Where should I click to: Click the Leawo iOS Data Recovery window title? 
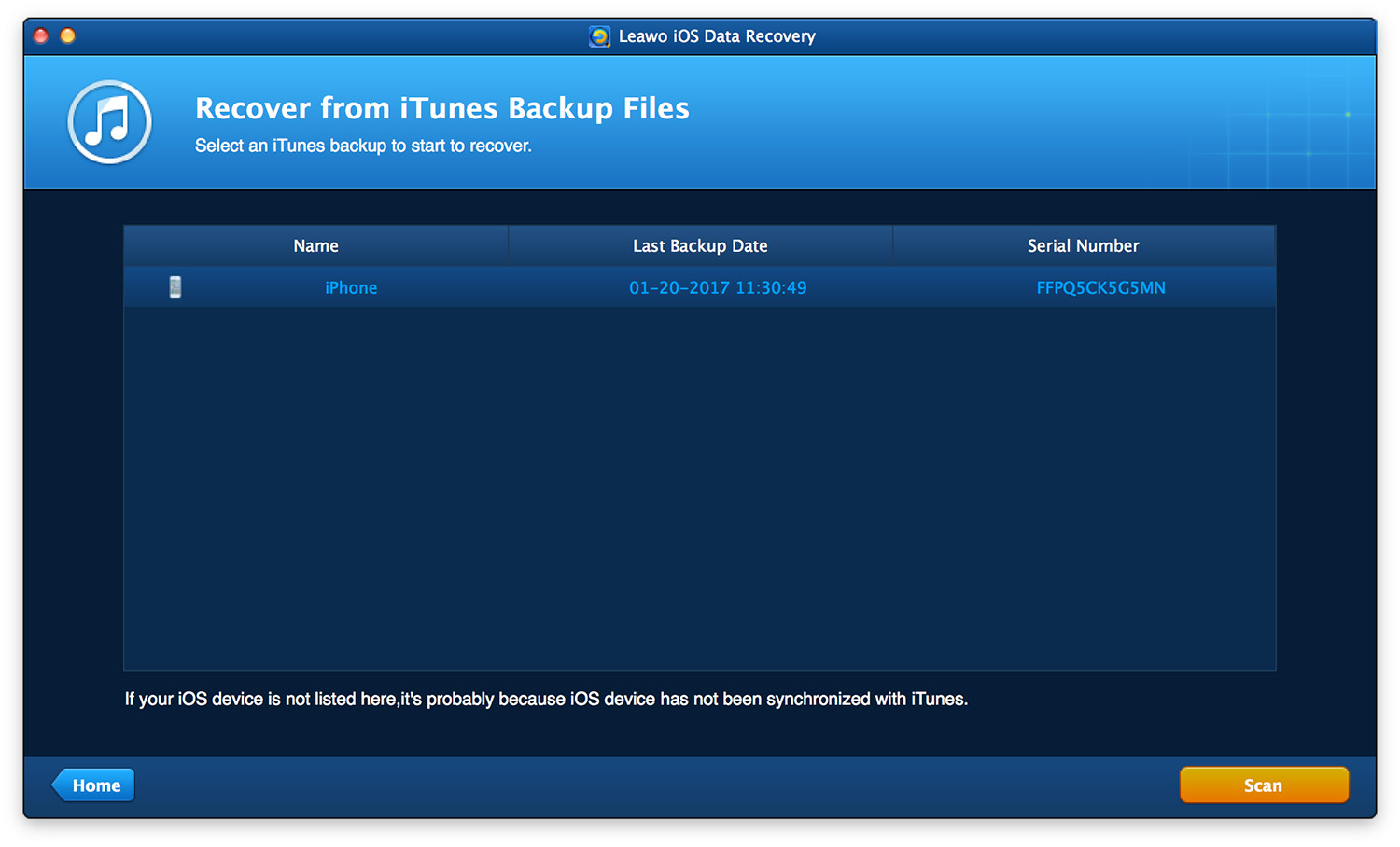[x=717, y=36]
